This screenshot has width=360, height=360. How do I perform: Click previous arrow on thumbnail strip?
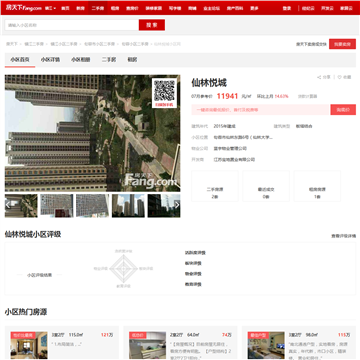point(8,206)
